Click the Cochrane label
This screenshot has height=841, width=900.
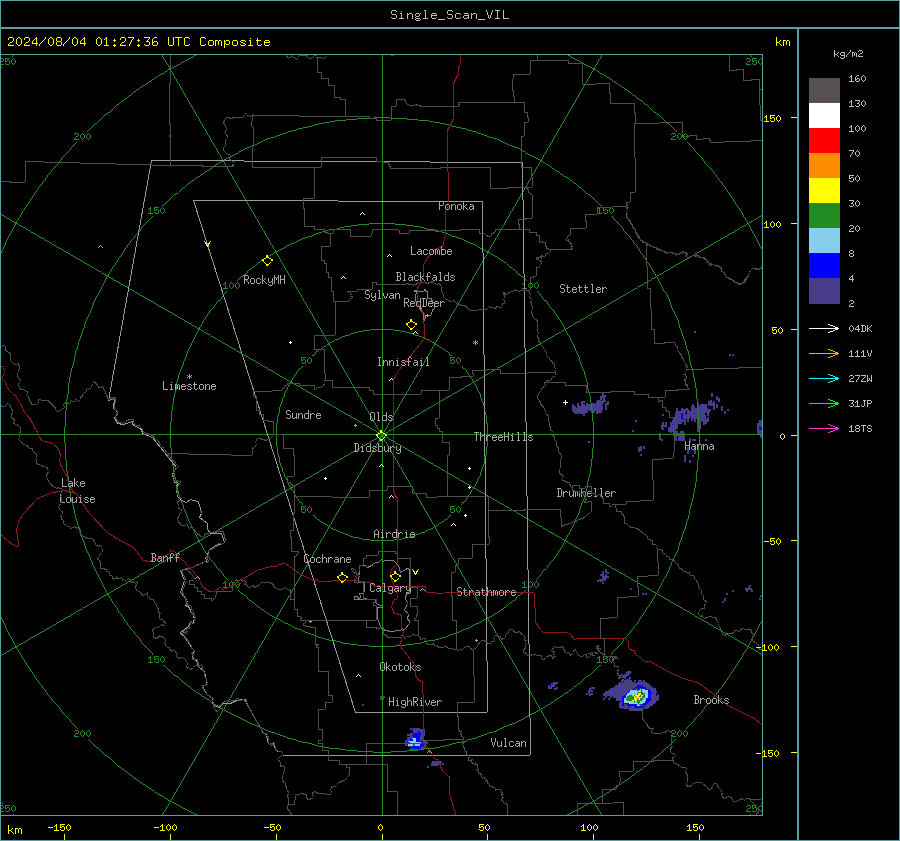point(327,559)
